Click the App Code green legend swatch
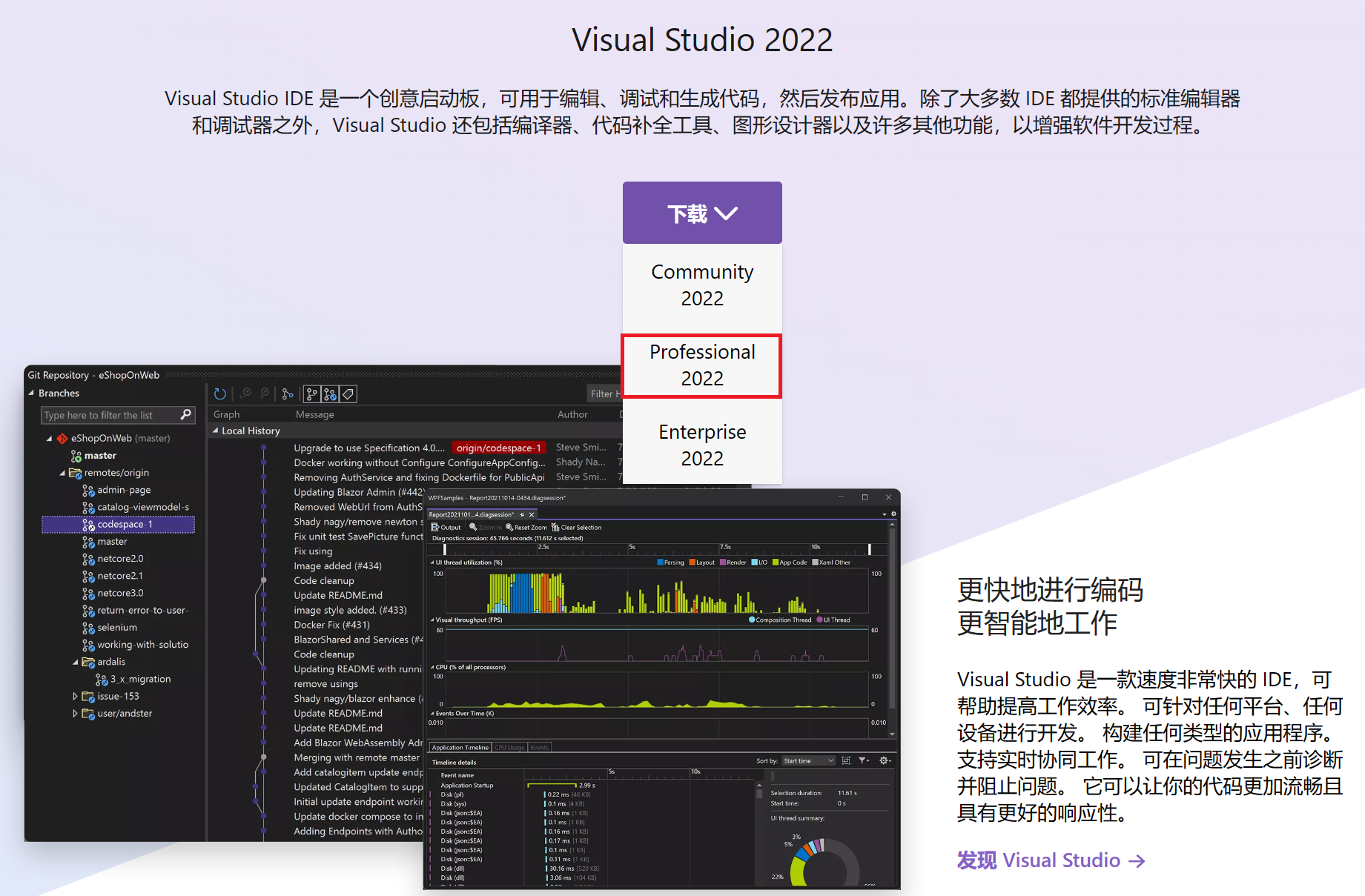Viewport: 1365px width, 896px height. pos(776,563)
